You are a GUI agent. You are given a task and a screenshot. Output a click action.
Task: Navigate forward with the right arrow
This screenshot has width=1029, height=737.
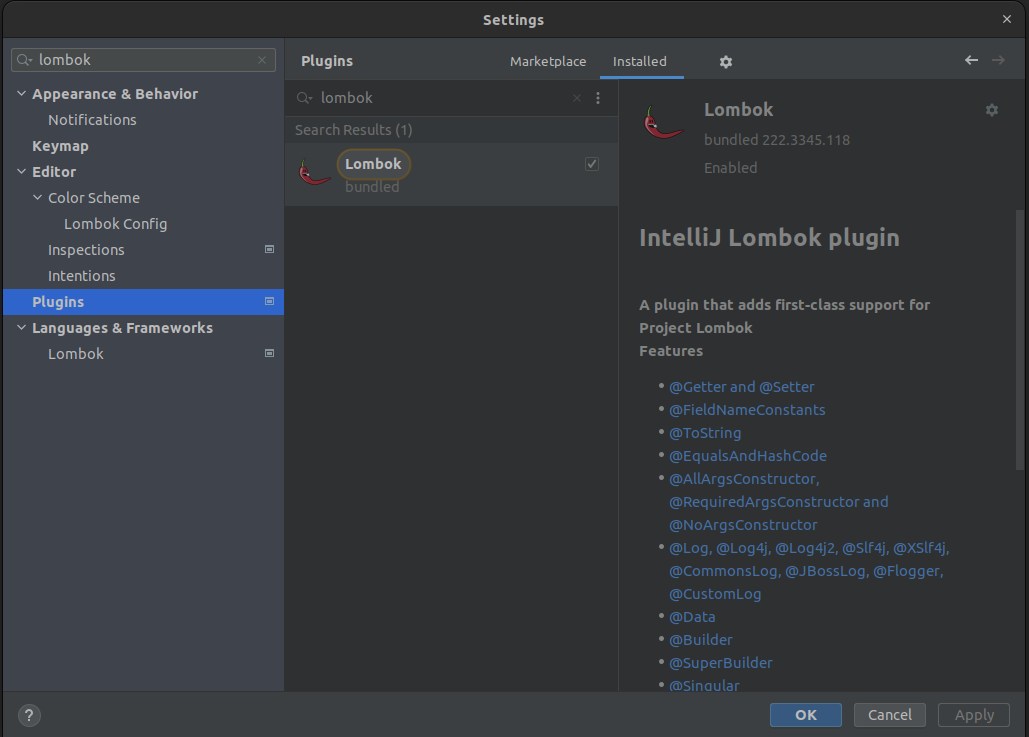point(998,60)
